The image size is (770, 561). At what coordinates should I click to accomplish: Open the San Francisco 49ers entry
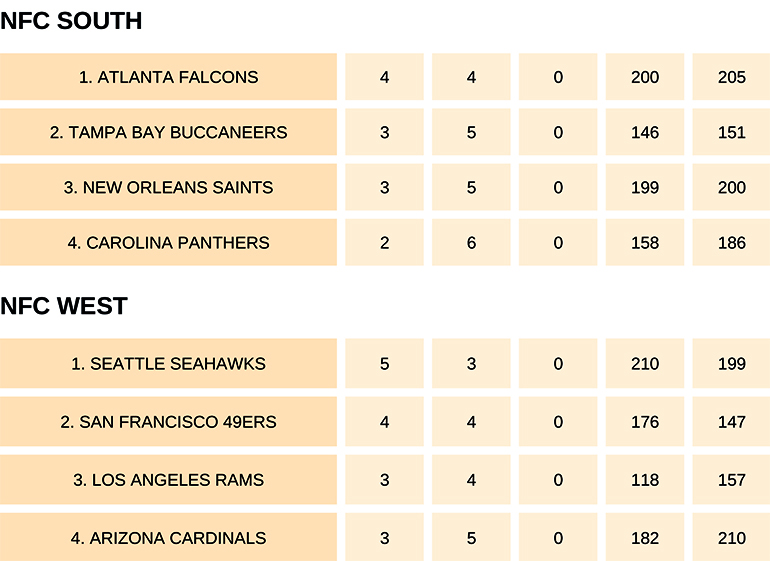[169, 422]
